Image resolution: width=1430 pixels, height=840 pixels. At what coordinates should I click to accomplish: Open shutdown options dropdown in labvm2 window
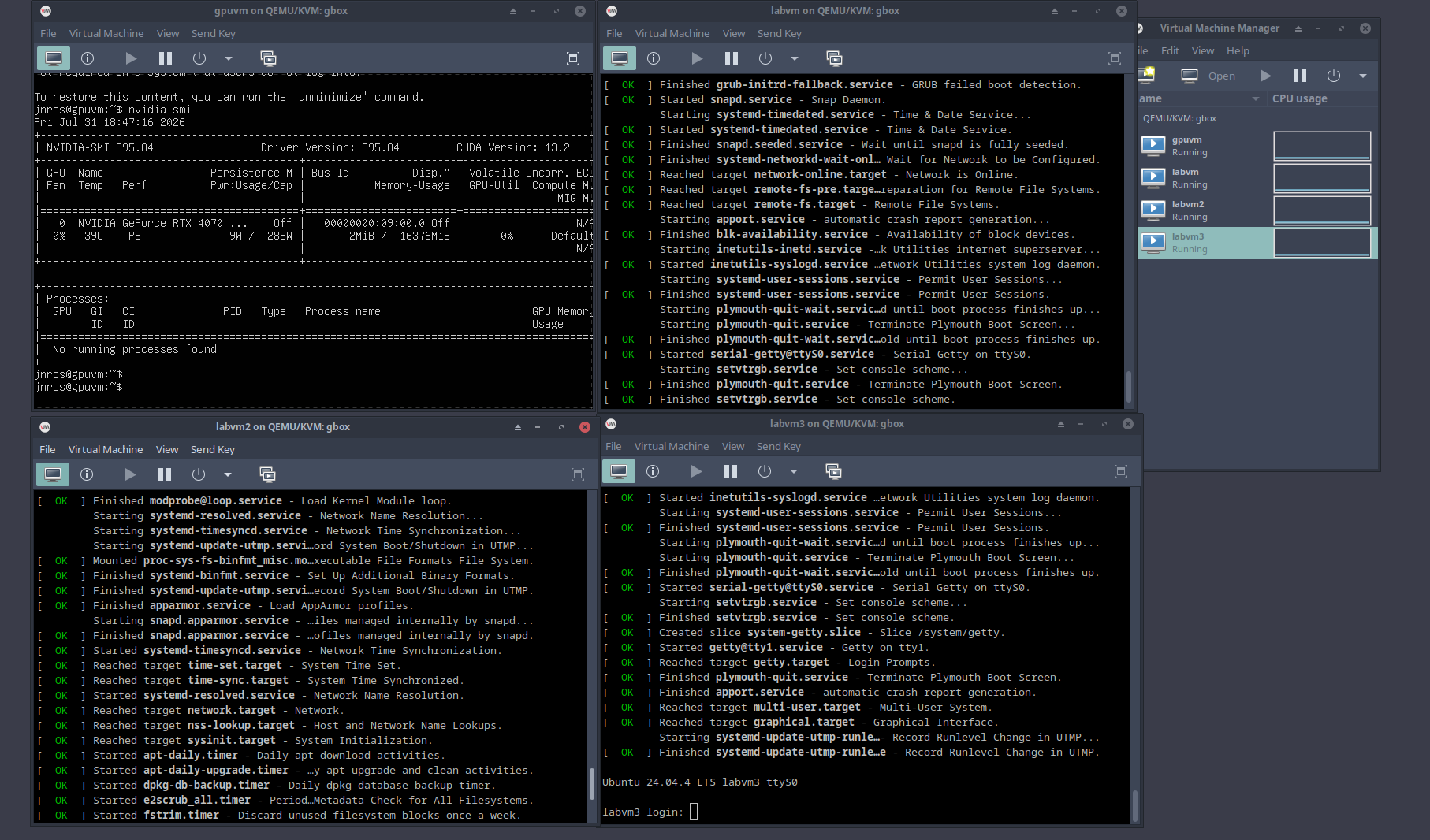coord(228,474)
